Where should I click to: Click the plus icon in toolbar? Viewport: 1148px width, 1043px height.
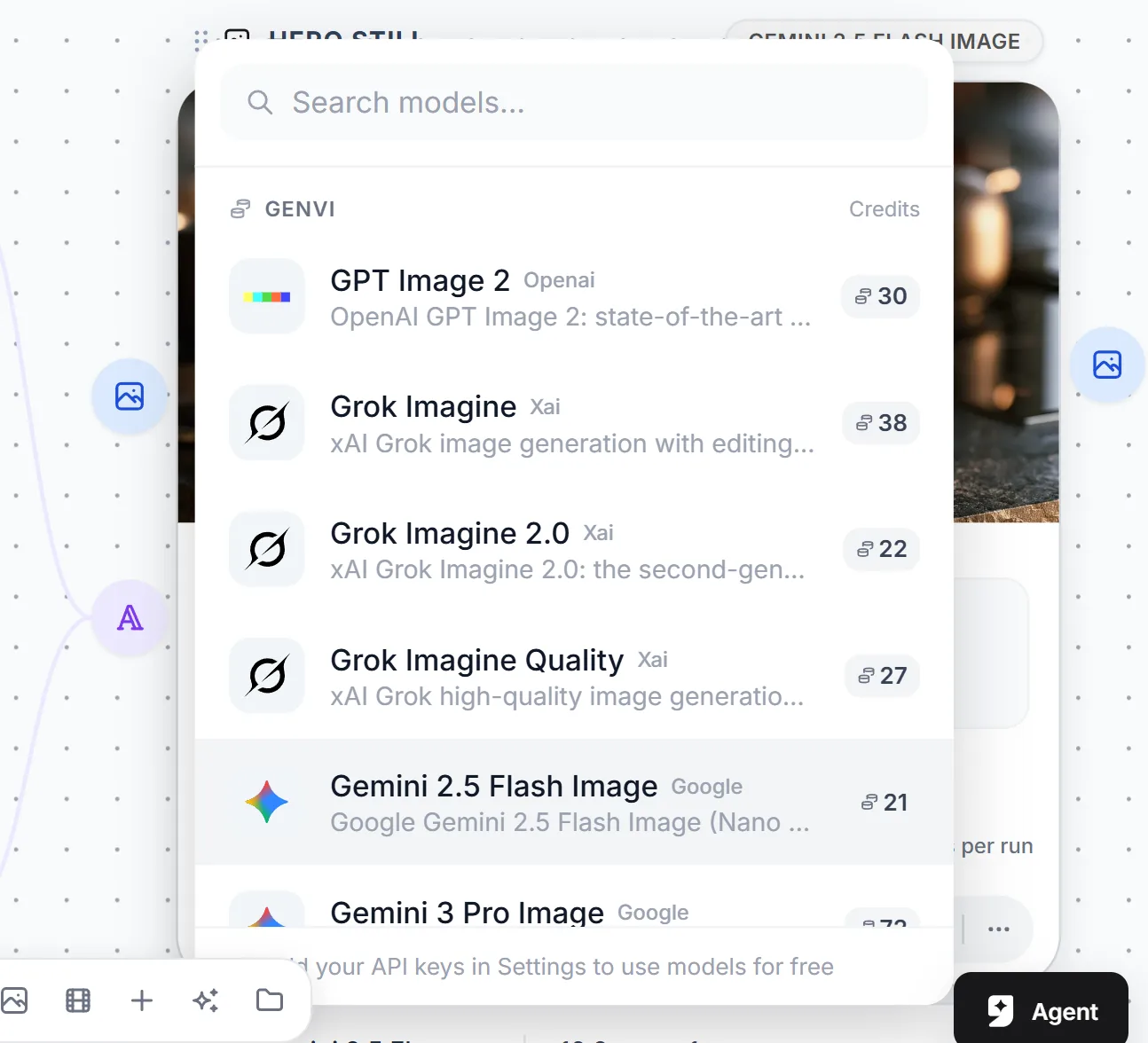pos(142,1000)
